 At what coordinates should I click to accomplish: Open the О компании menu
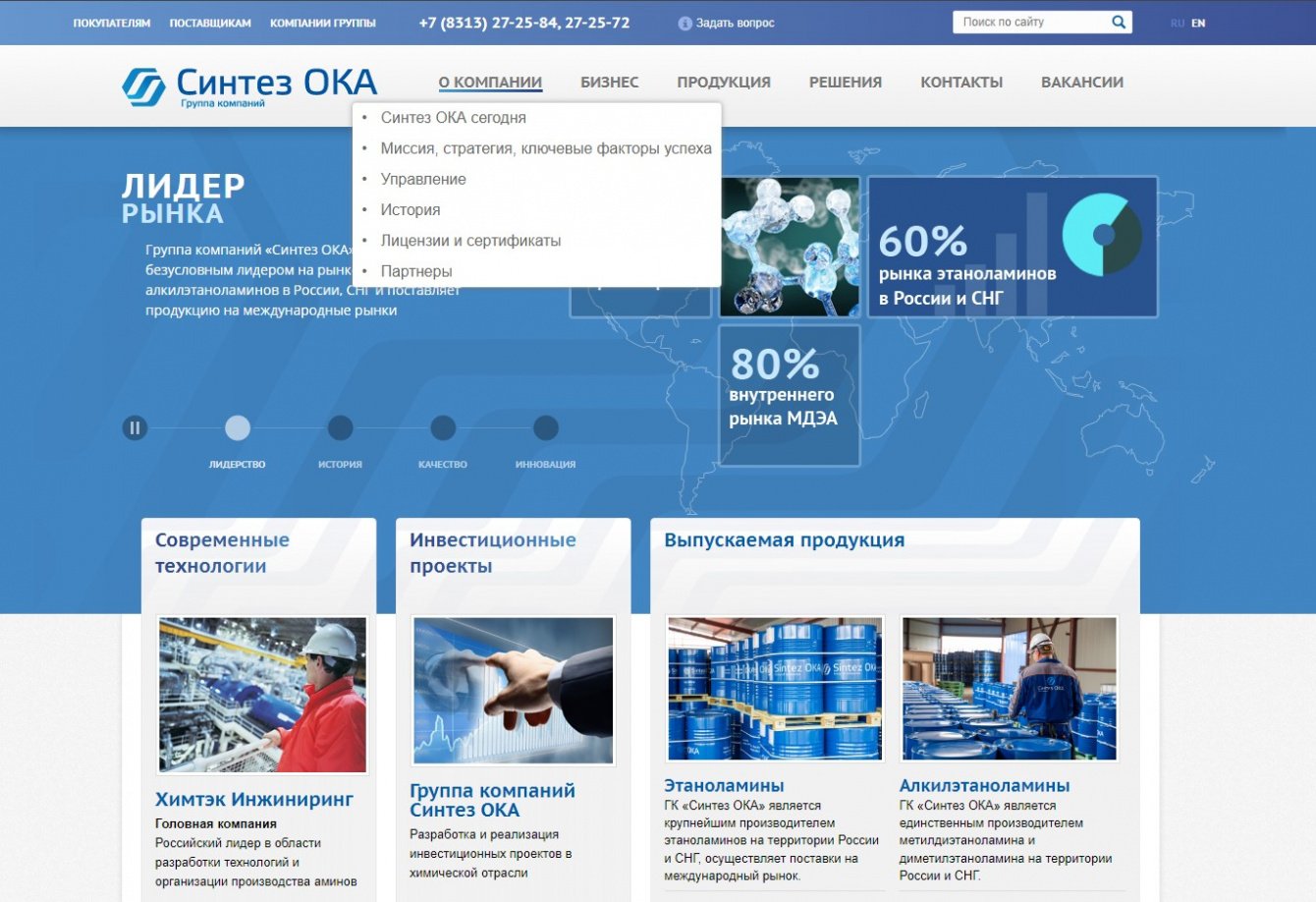pyautogui.click(x=490, y=83)
